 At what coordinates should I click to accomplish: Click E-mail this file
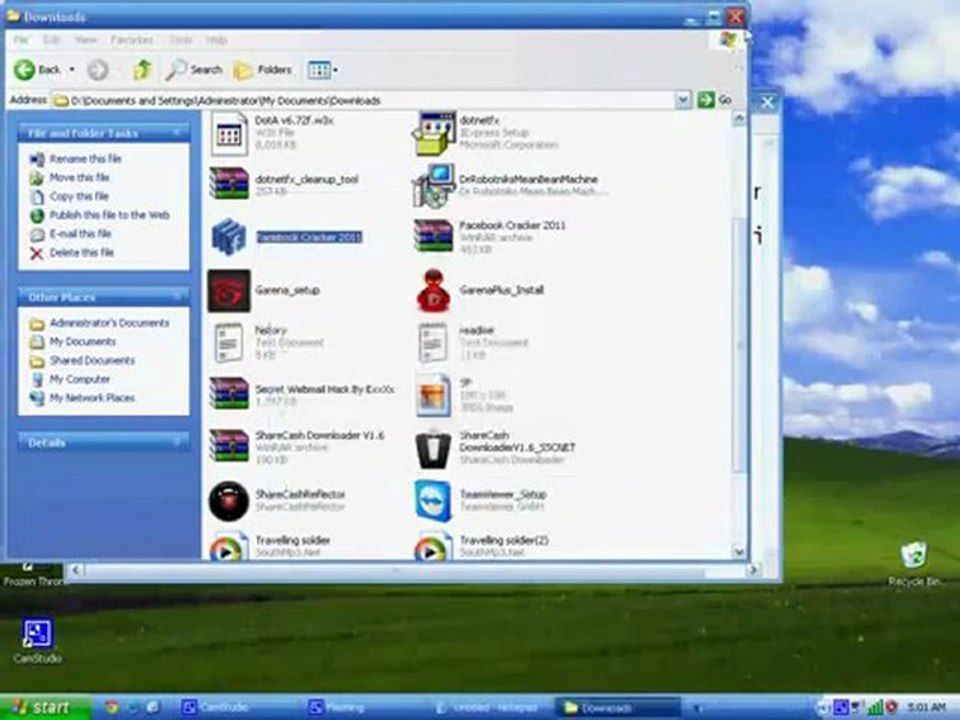pyautogui.click(x=80, y=234)
